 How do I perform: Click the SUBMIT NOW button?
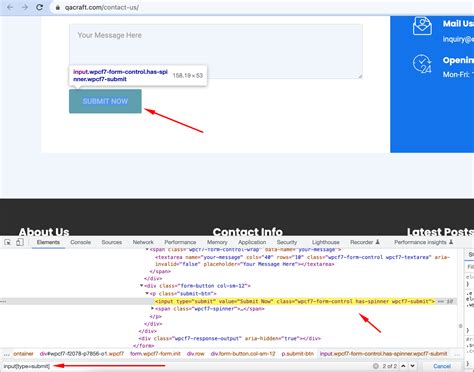click(x=105, y=101)
